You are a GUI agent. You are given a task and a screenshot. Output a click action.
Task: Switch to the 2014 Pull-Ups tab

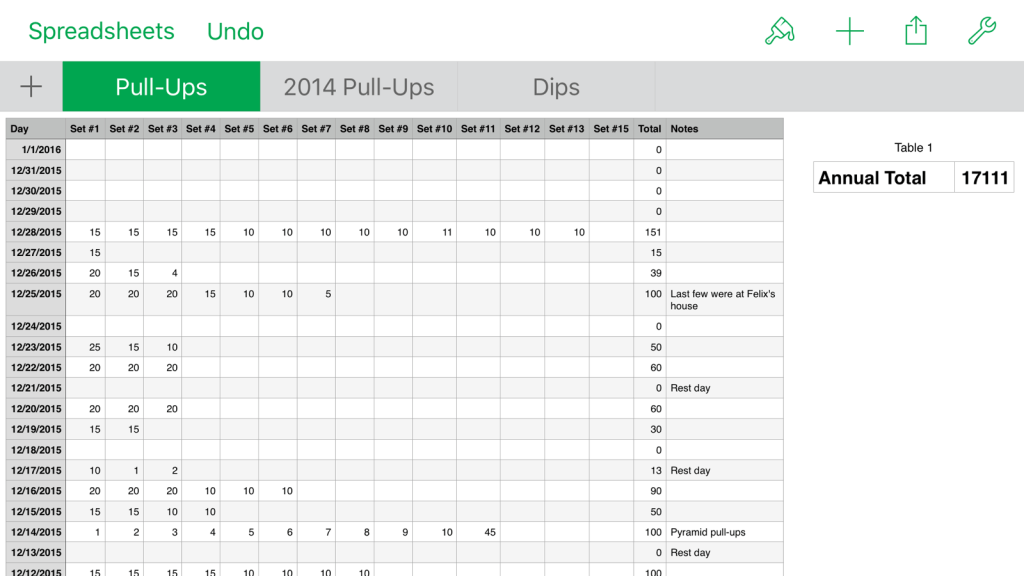click(x=359, y=87)
